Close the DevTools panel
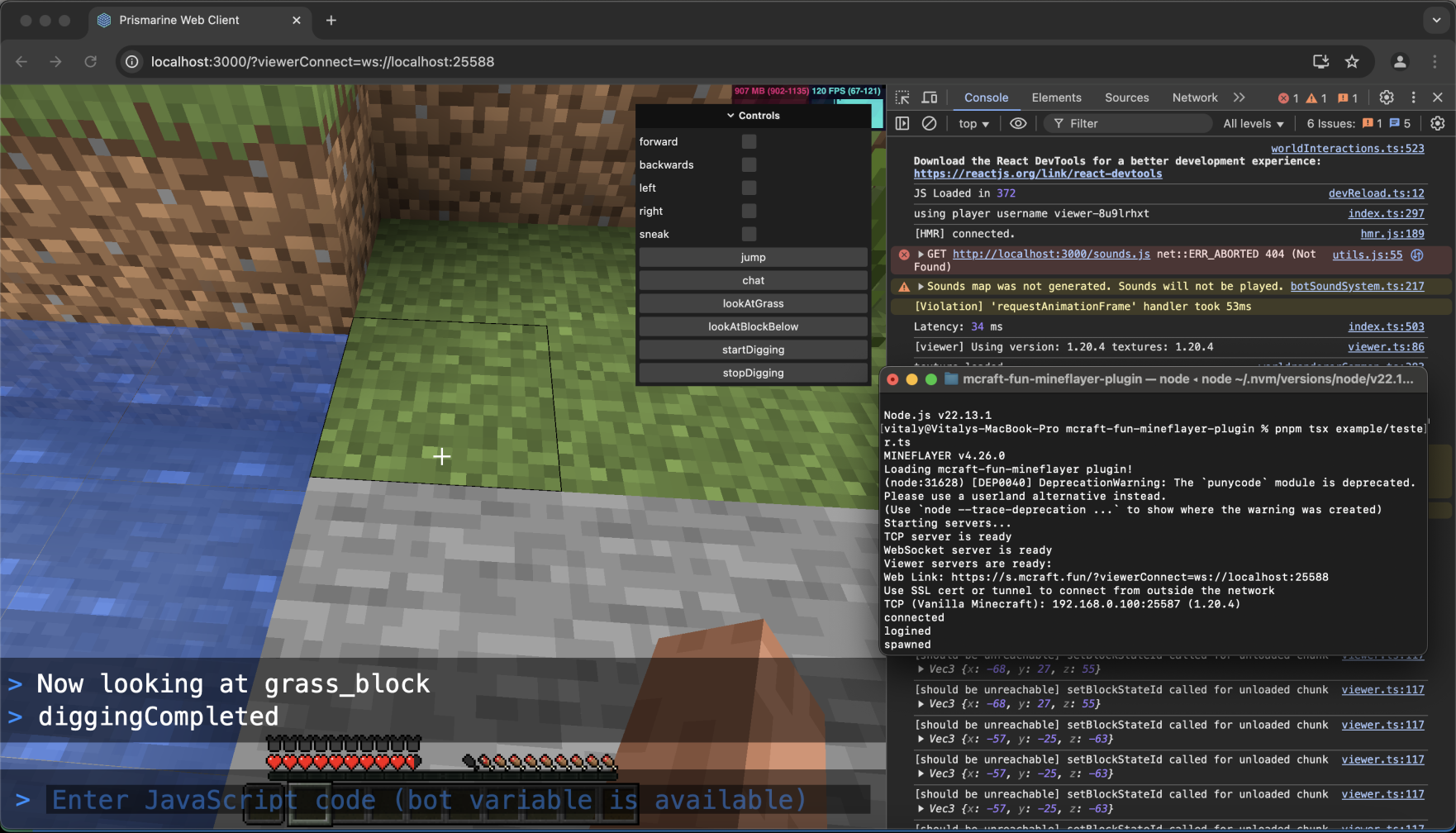 click(x=1438, y=98)
